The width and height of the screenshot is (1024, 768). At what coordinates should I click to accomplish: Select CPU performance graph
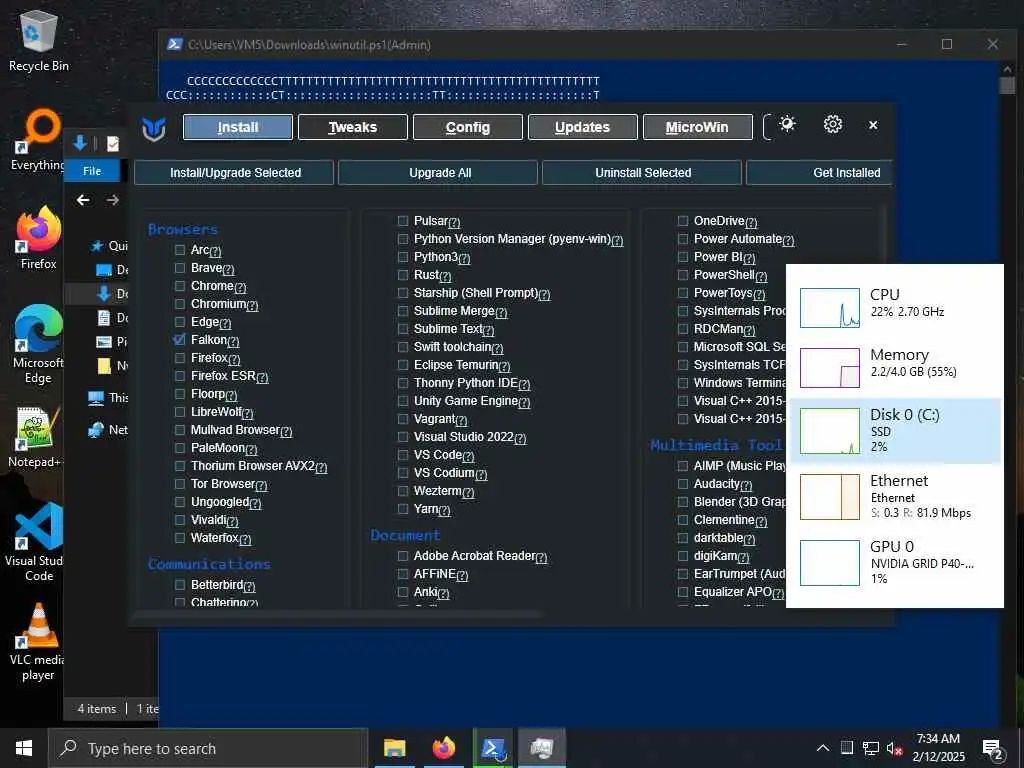pyautogui.click(x=829, y=308)
